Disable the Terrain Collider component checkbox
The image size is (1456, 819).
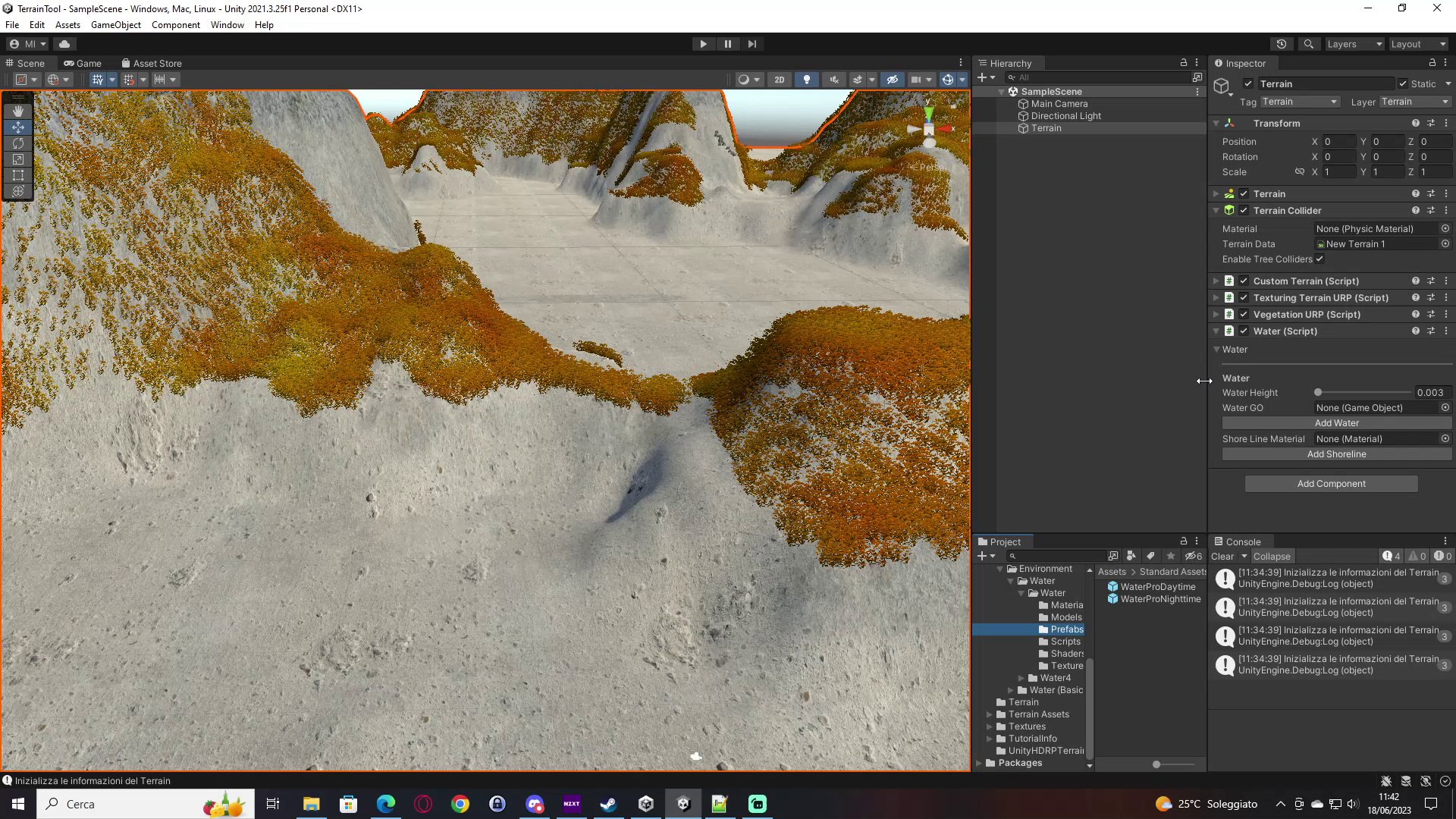tap(1244, 210)
